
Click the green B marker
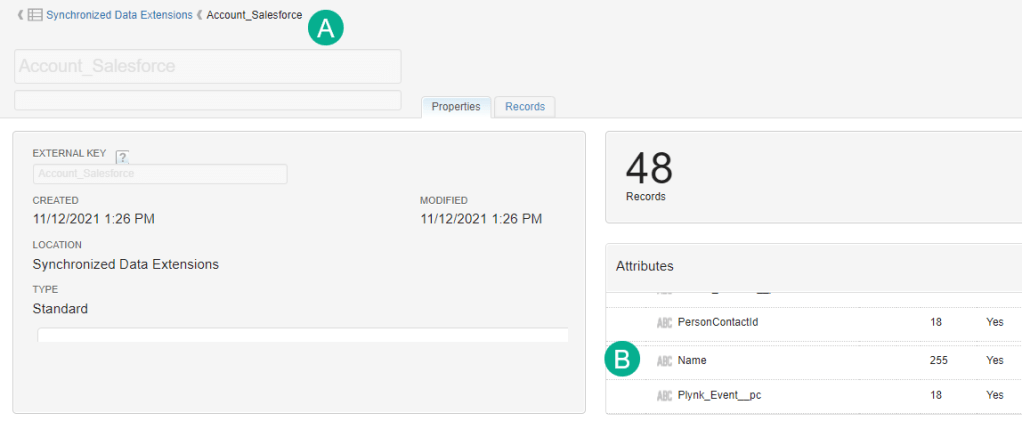622,360
